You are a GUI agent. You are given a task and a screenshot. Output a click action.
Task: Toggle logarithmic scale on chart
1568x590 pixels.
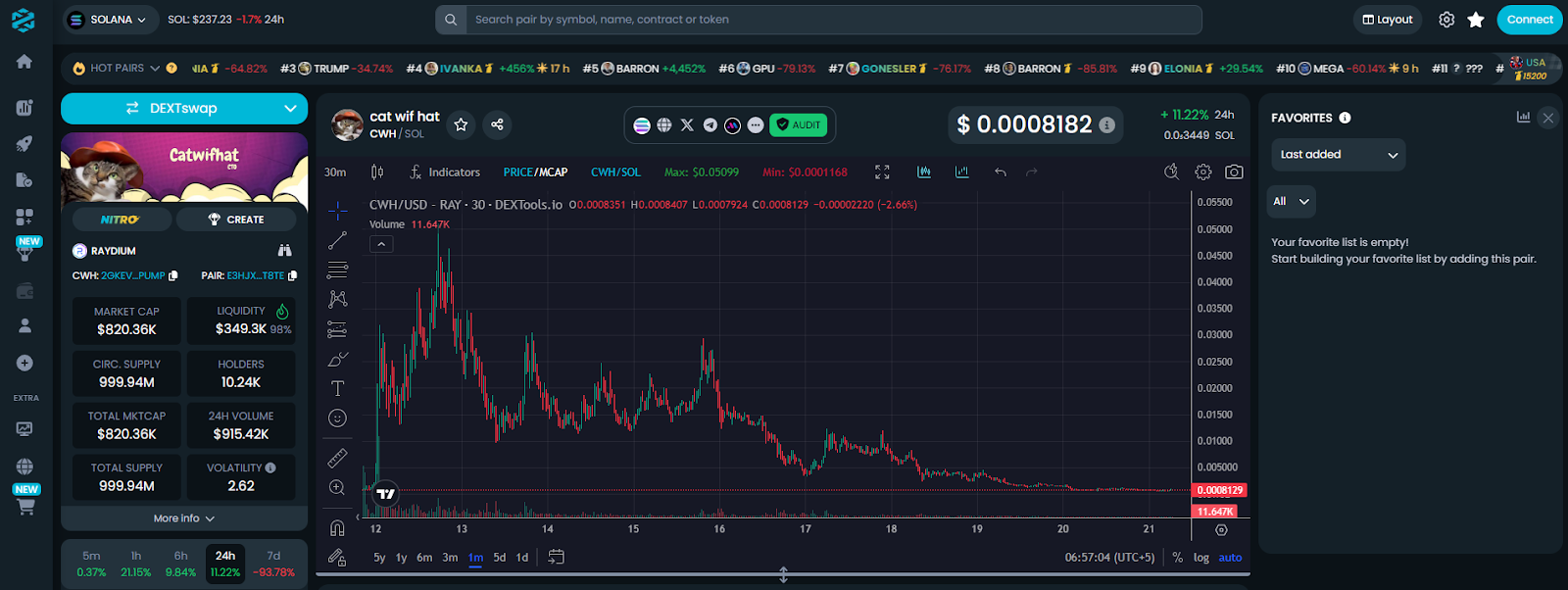1200,558
